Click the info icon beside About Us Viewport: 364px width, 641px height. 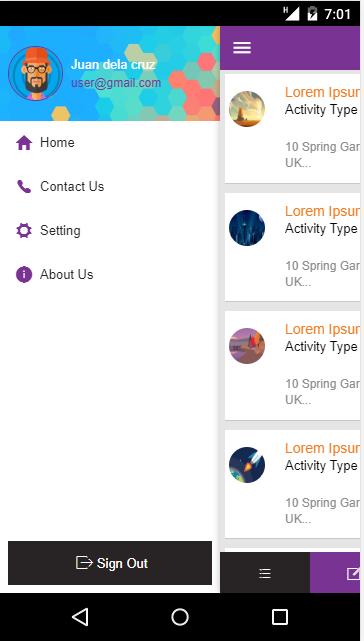(x=24, y=274)
